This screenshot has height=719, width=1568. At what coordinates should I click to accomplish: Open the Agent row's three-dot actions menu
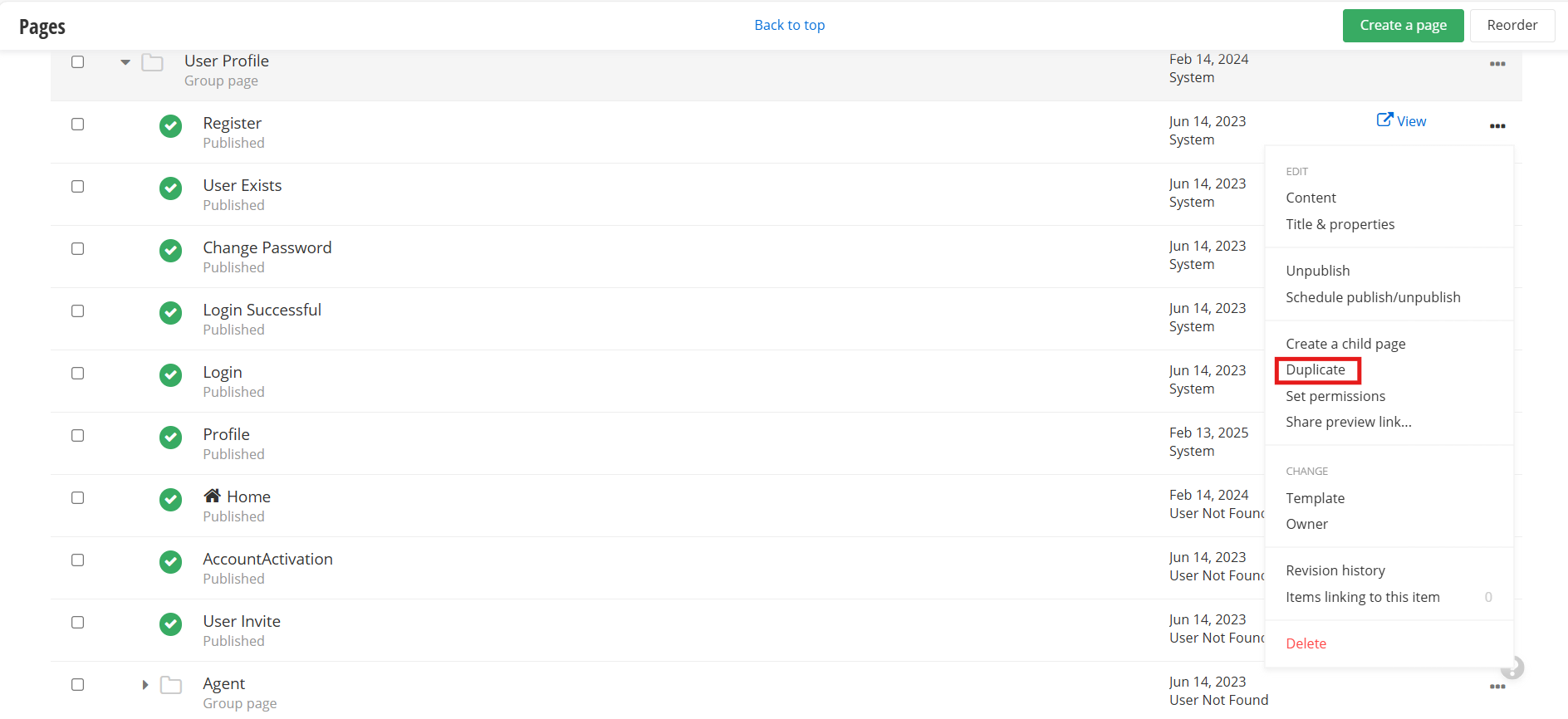click(x=1497, y=687)
